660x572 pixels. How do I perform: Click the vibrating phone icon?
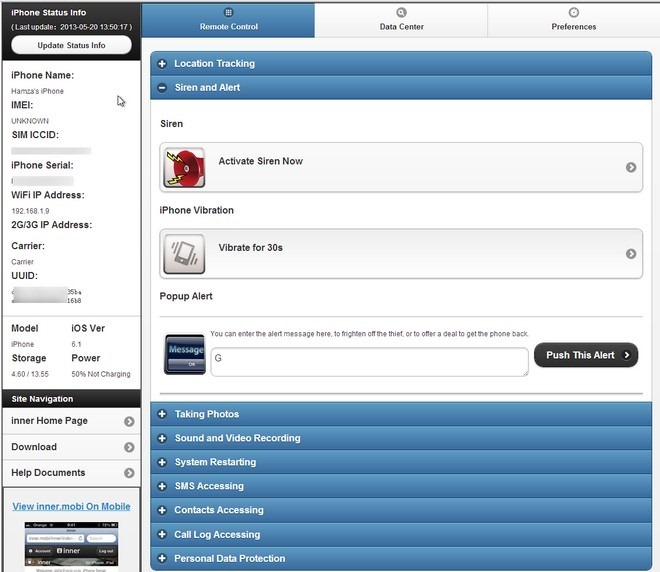pyautogui.click(x=184, y=254)
